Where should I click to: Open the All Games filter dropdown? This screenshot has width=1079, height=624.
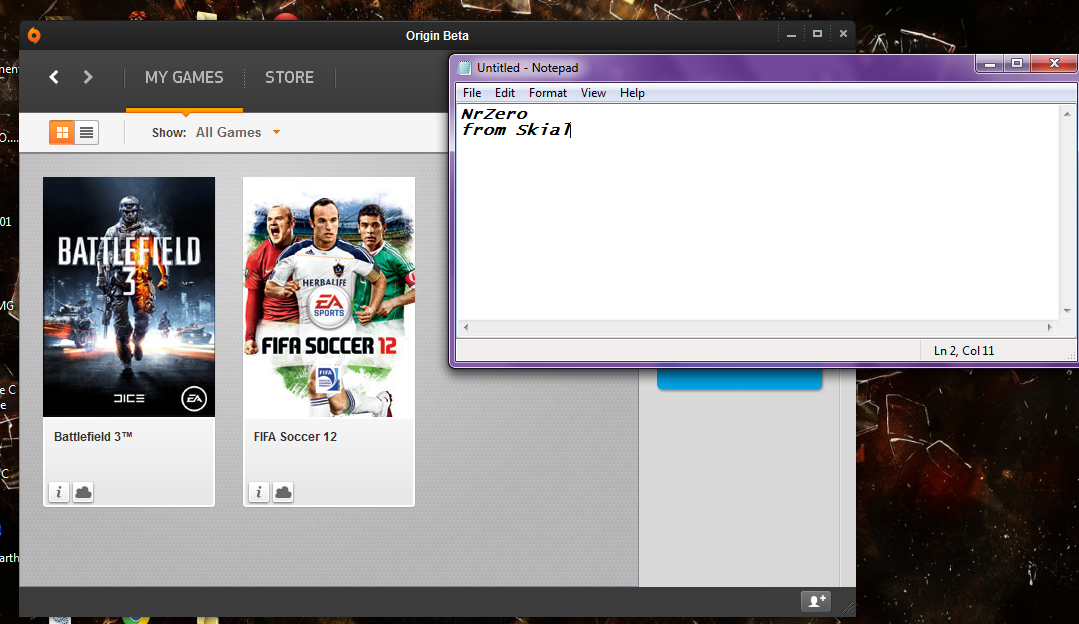(237, 132)
